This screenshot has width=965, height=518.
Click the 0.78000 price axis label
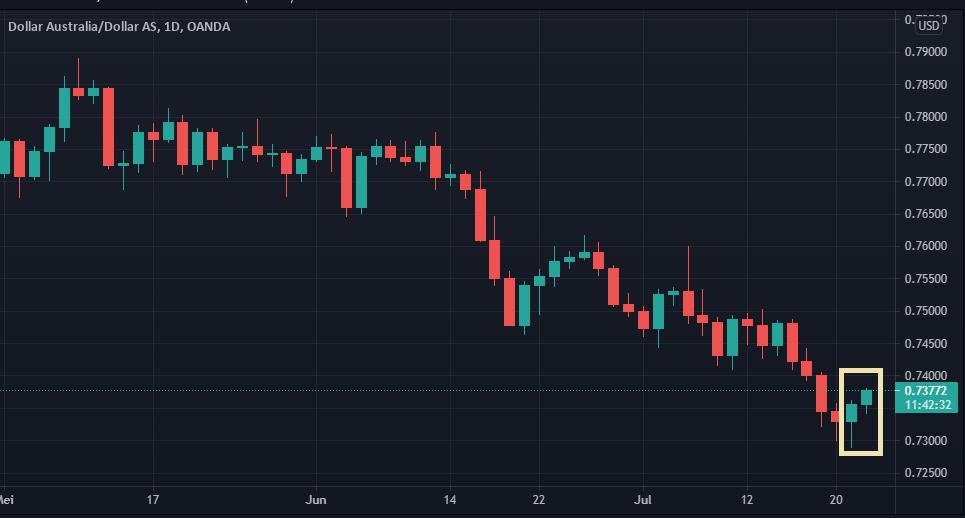click(x=925, y=117)
